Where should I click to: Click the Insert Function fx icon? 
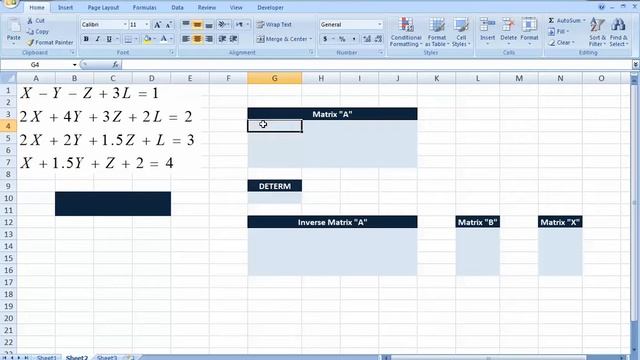click(116, 64)
